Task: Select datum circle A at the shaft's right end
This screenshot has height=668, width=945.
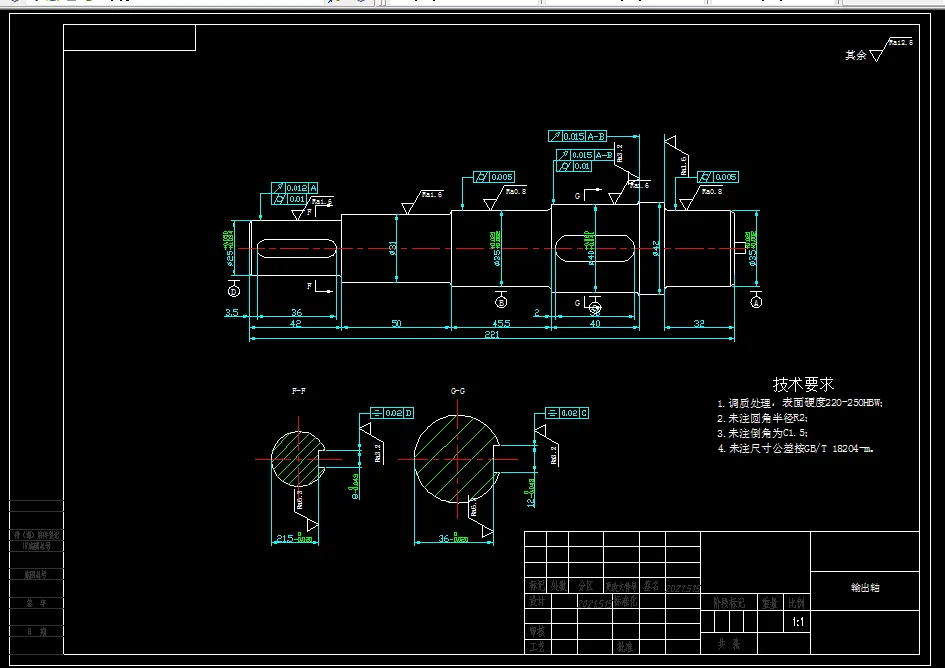Action: tap(756, 302)
